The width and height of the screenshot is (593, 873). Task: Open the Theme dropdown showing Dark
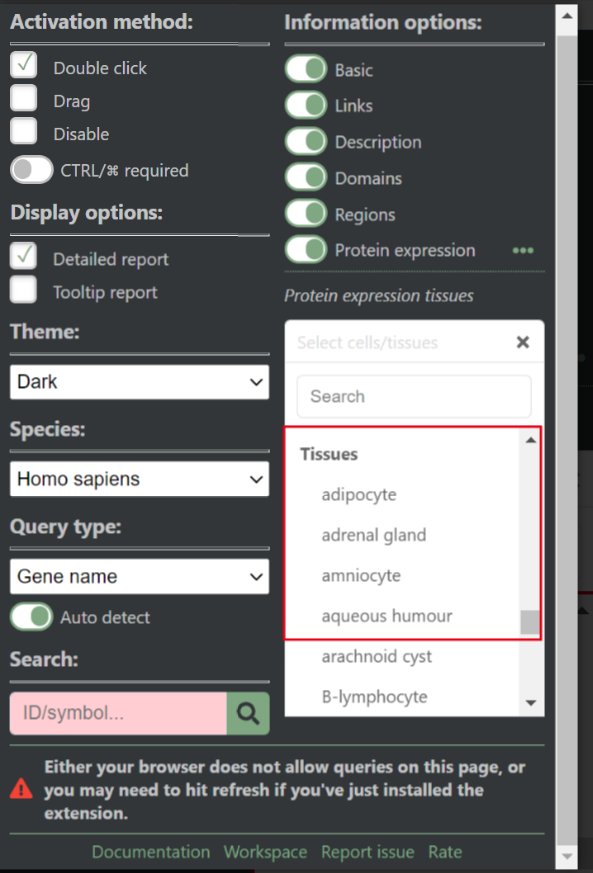(139, 382)
